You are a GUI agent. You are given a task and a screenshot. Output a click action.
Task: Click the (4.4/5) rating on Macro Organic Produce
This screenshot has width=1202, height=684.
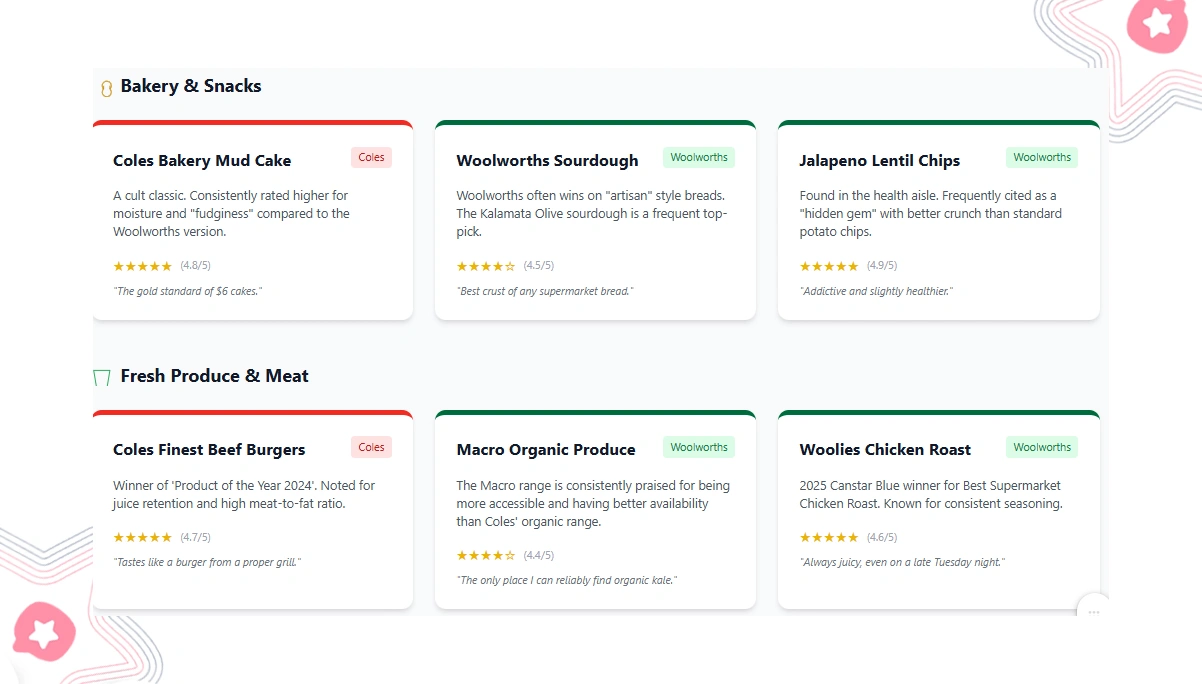coord(540,555)
